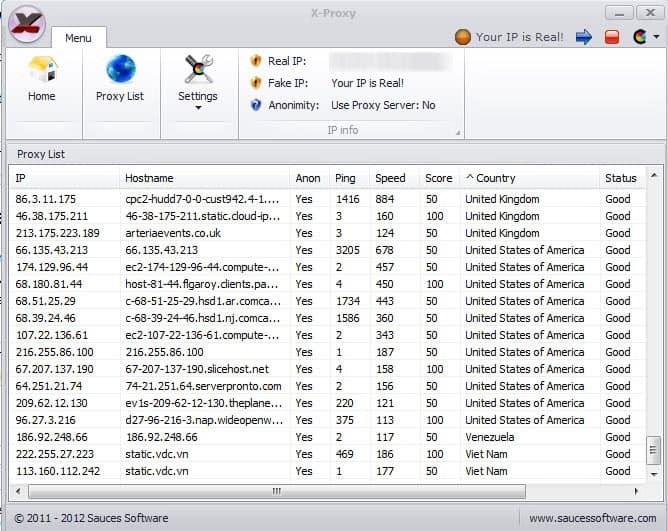Click the vertical scrollbar thumb
This screenshot has width=668, height=531.
[x=653, y=450]
